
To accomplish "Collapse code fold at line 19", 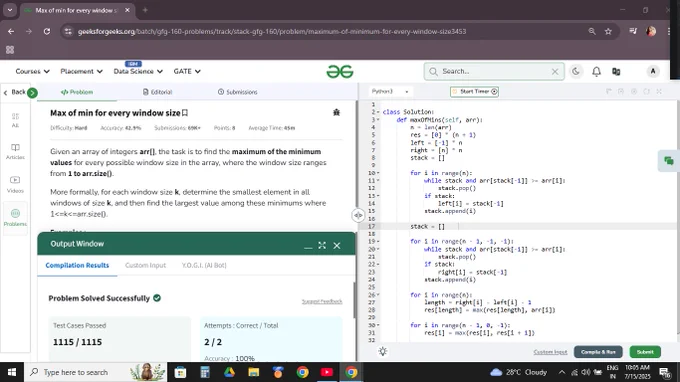I will click(378, 242).
